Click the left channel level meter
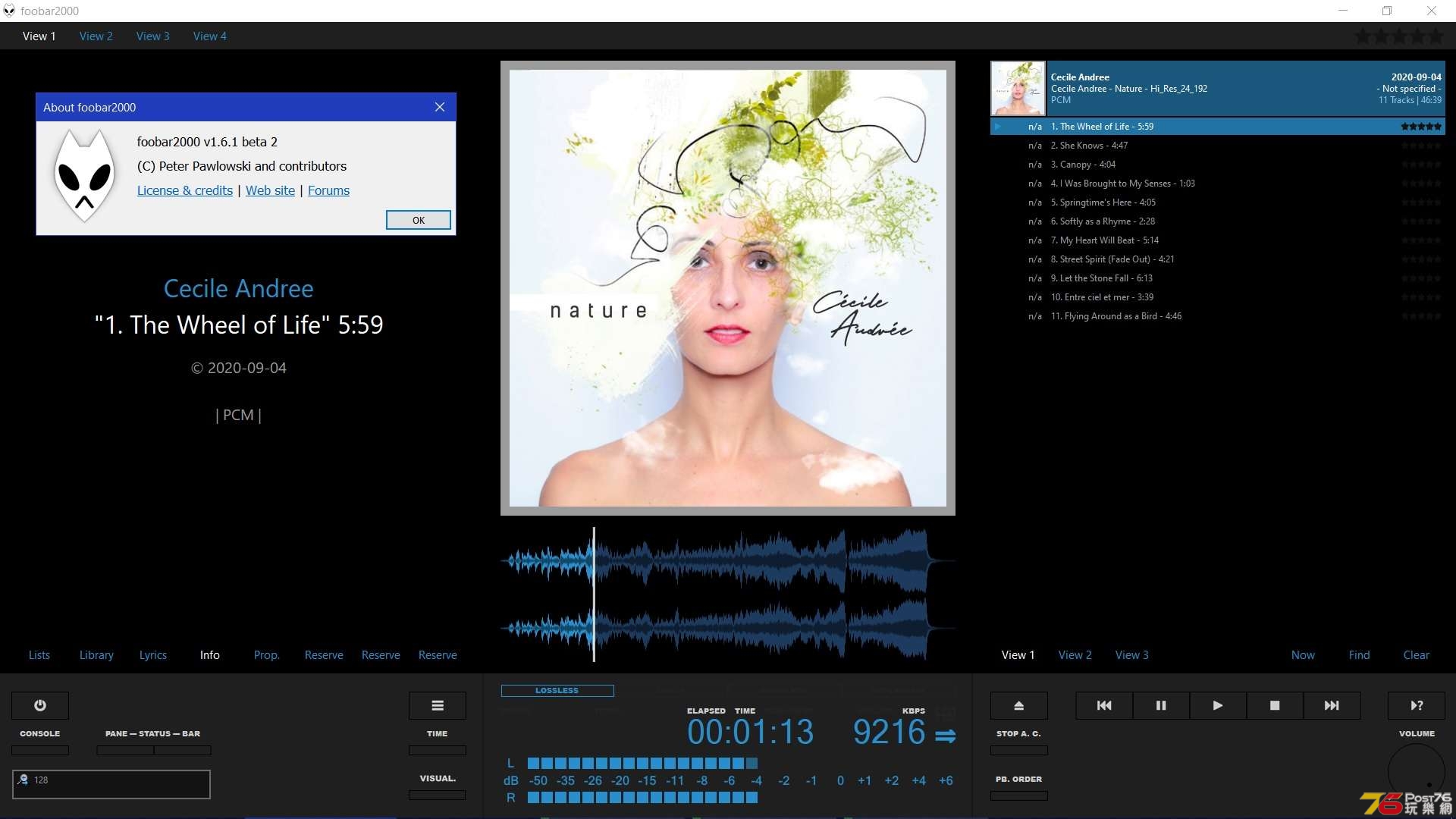Viewport: 1456px width, 819px height. 642,763
